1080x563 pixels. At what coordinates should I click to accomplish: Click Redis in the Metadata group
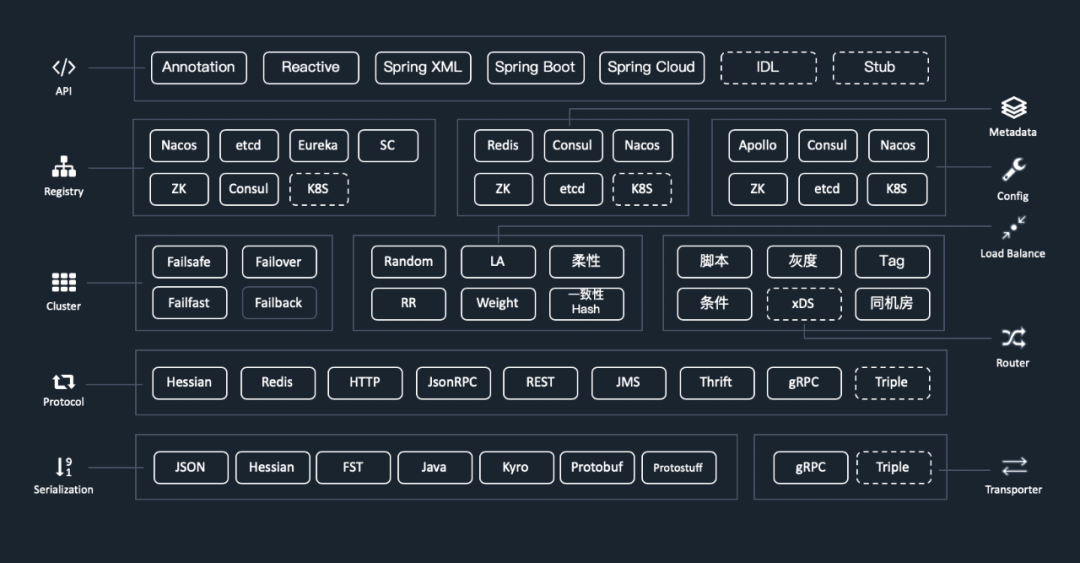(x=503, y=145)
